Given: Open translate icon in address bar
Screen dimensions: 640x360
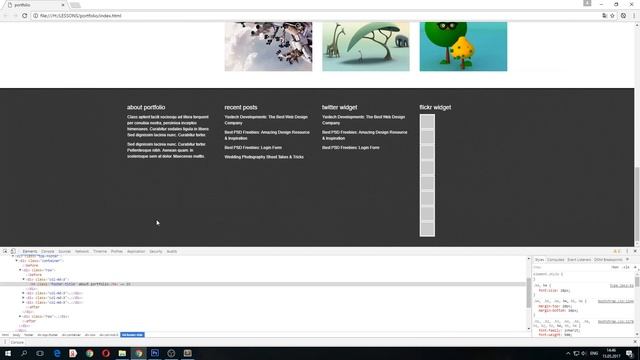Looking at the screenshot, I should point(604,16).
